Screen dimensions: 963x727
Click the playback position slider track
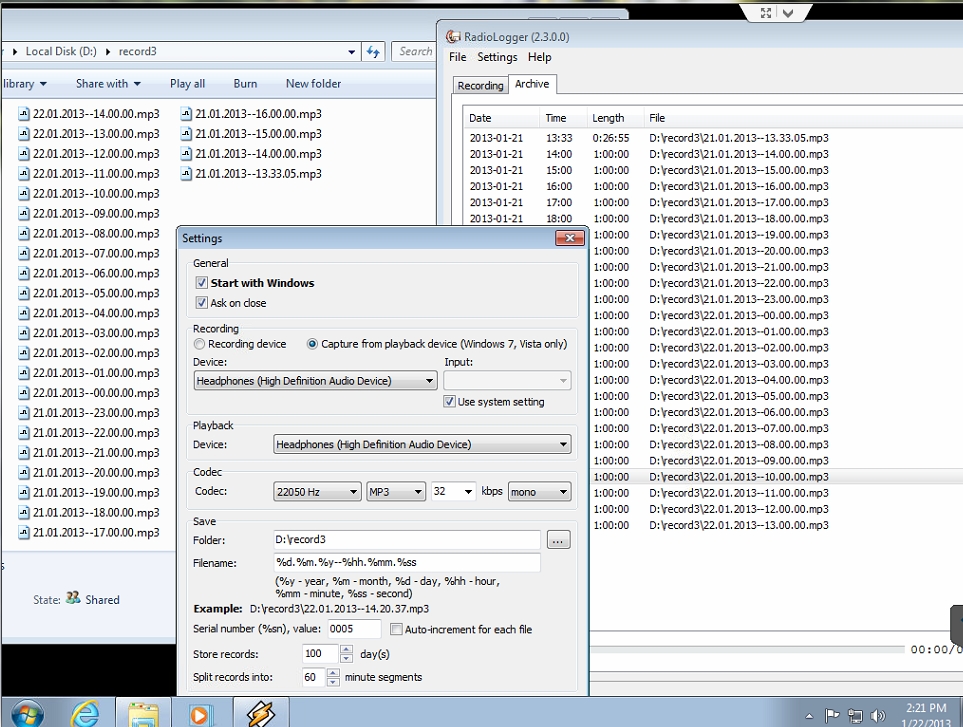[747, 649]
